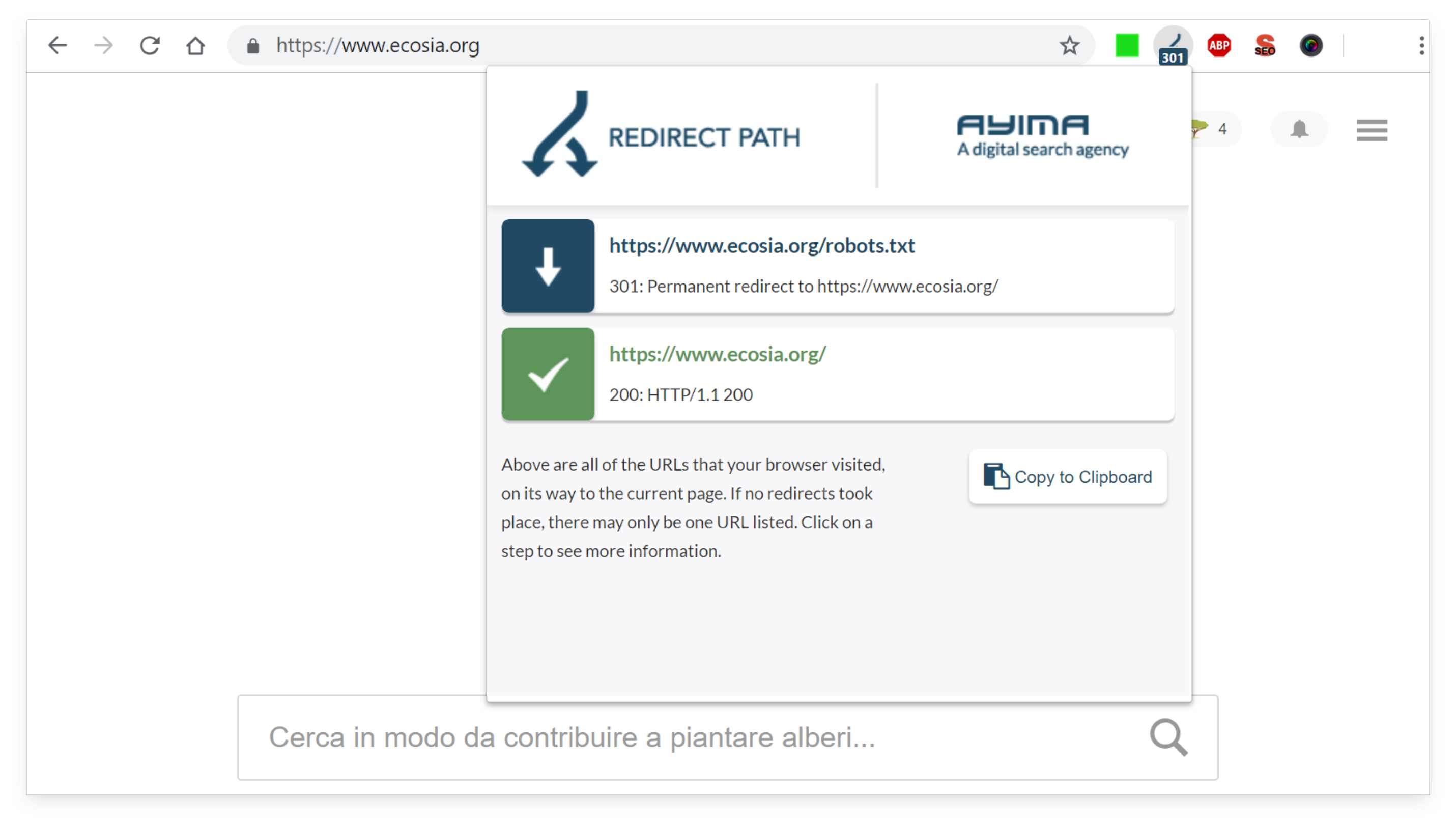Click the Ecosia search input field
This screenshot has height=825, width=1456.
tap(728, 737)
